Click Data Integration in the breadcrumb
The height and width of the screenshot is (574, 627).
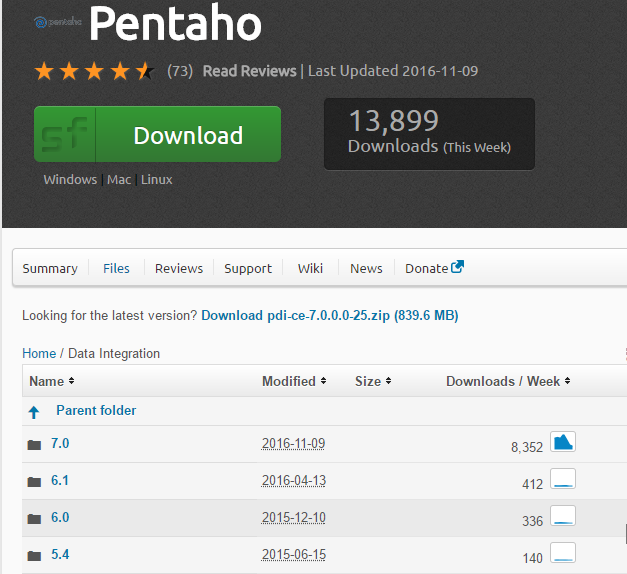tap(114, 354)
